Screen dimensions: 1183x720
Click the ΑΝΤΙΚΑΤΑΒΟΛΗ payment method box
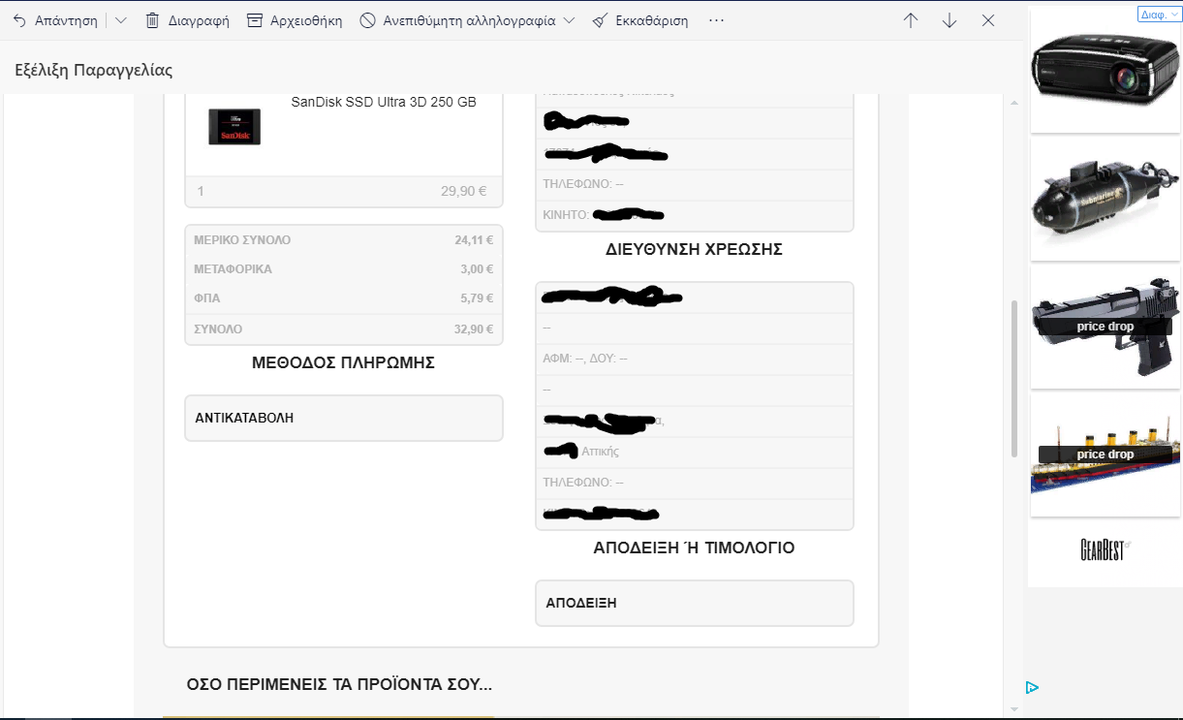[x=344, y=418]
